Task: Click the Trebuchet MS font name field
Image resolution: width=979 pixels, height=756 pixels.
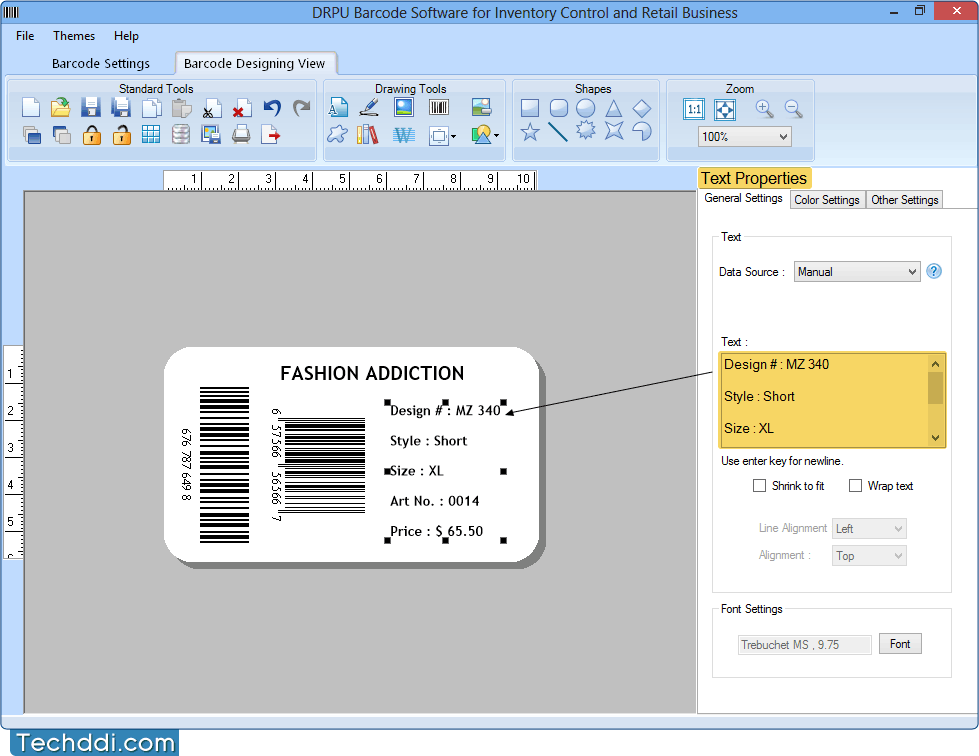Action: pyautogui.click(x=804, y=645)
